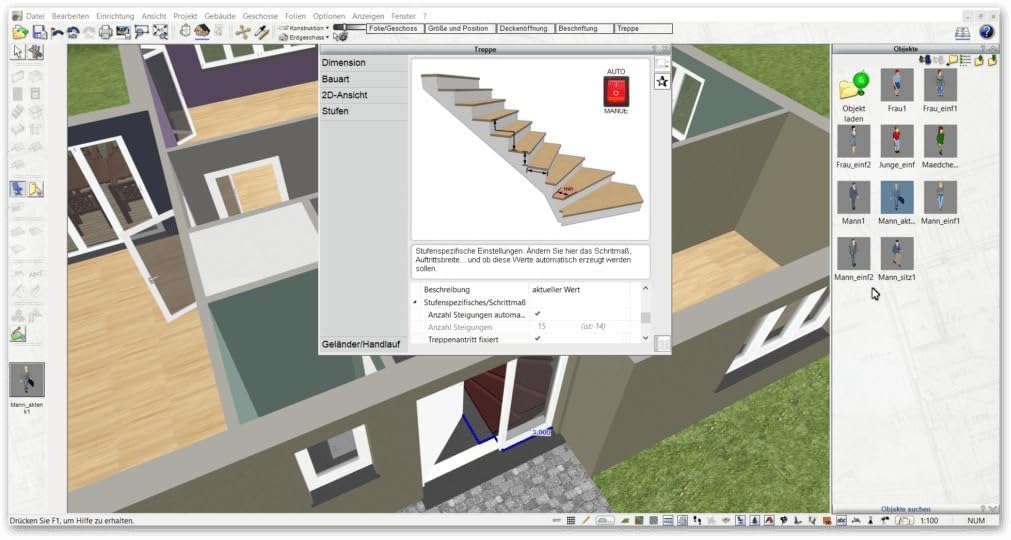Click the grid icon in status bar
Viewport: 1011px width, 540px height.
click(x=571, y=521)
